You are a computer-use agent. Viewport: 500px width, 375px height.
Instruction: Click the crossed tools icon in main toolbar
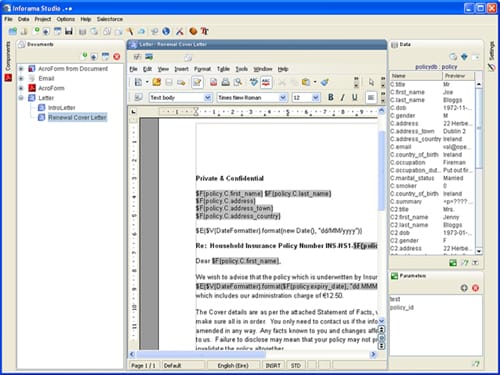click(x=180, y=31)
